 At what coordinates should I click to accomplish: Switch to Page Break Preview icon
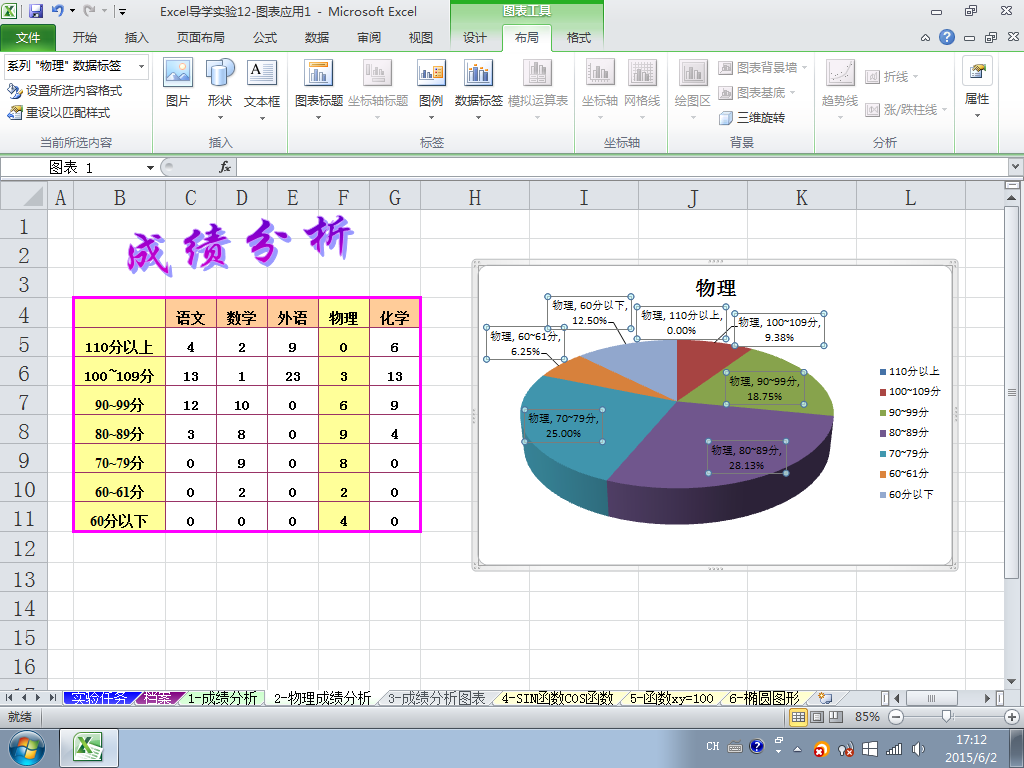point(836,716)
